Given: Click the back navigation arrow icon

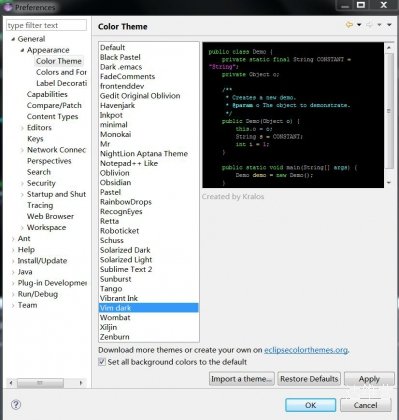Looking at the screenshot, I should 349,25.
